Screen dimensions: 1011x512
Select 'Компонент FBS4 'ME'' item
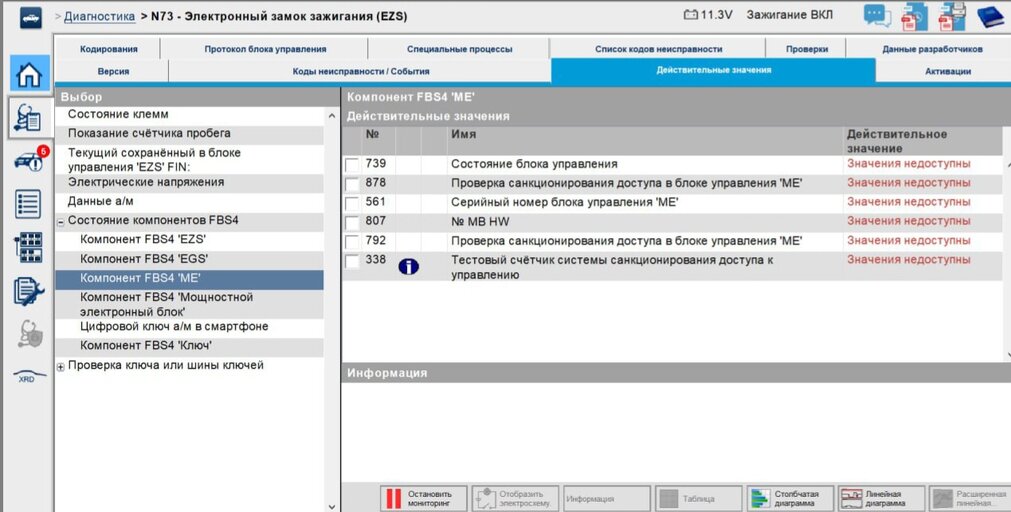(190, 279)
